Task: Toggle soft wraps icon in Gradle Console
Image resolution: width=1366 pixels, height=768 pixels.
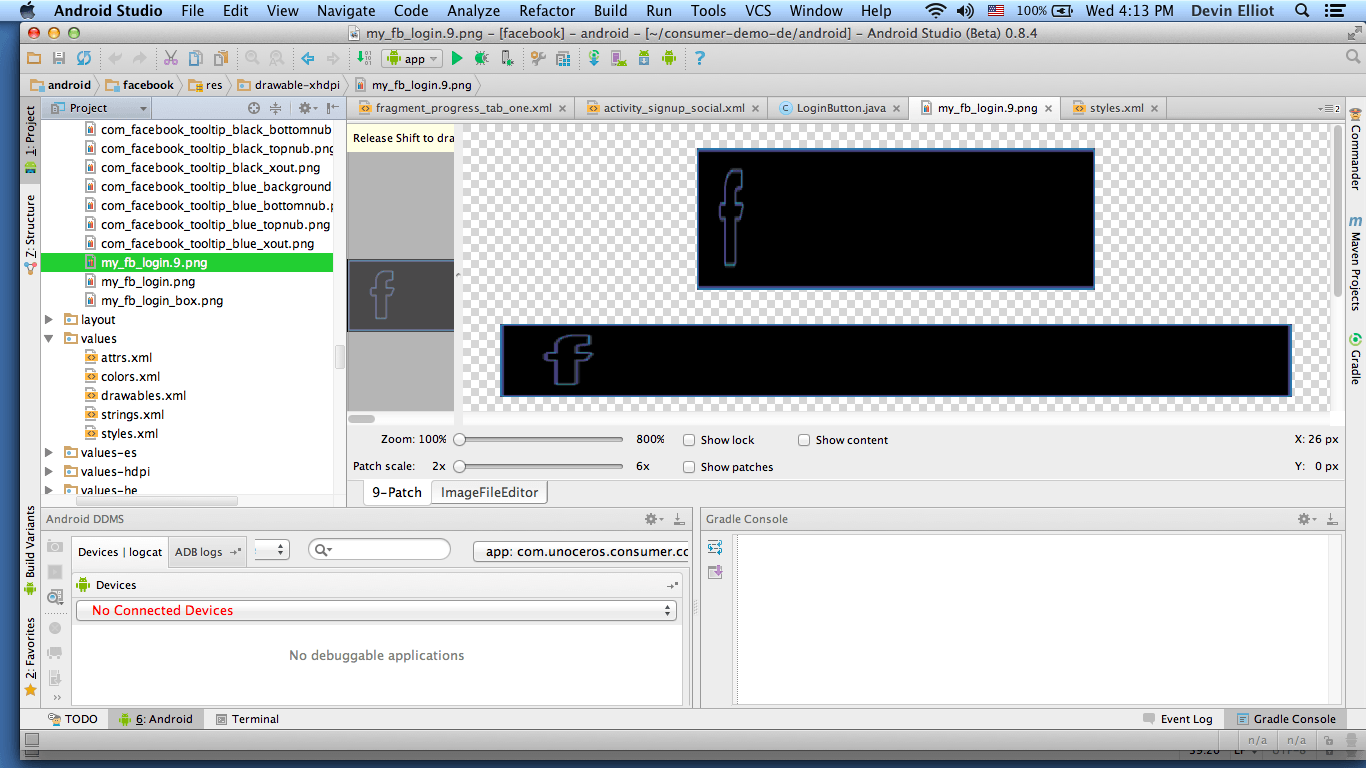Action: coord(715,548)
